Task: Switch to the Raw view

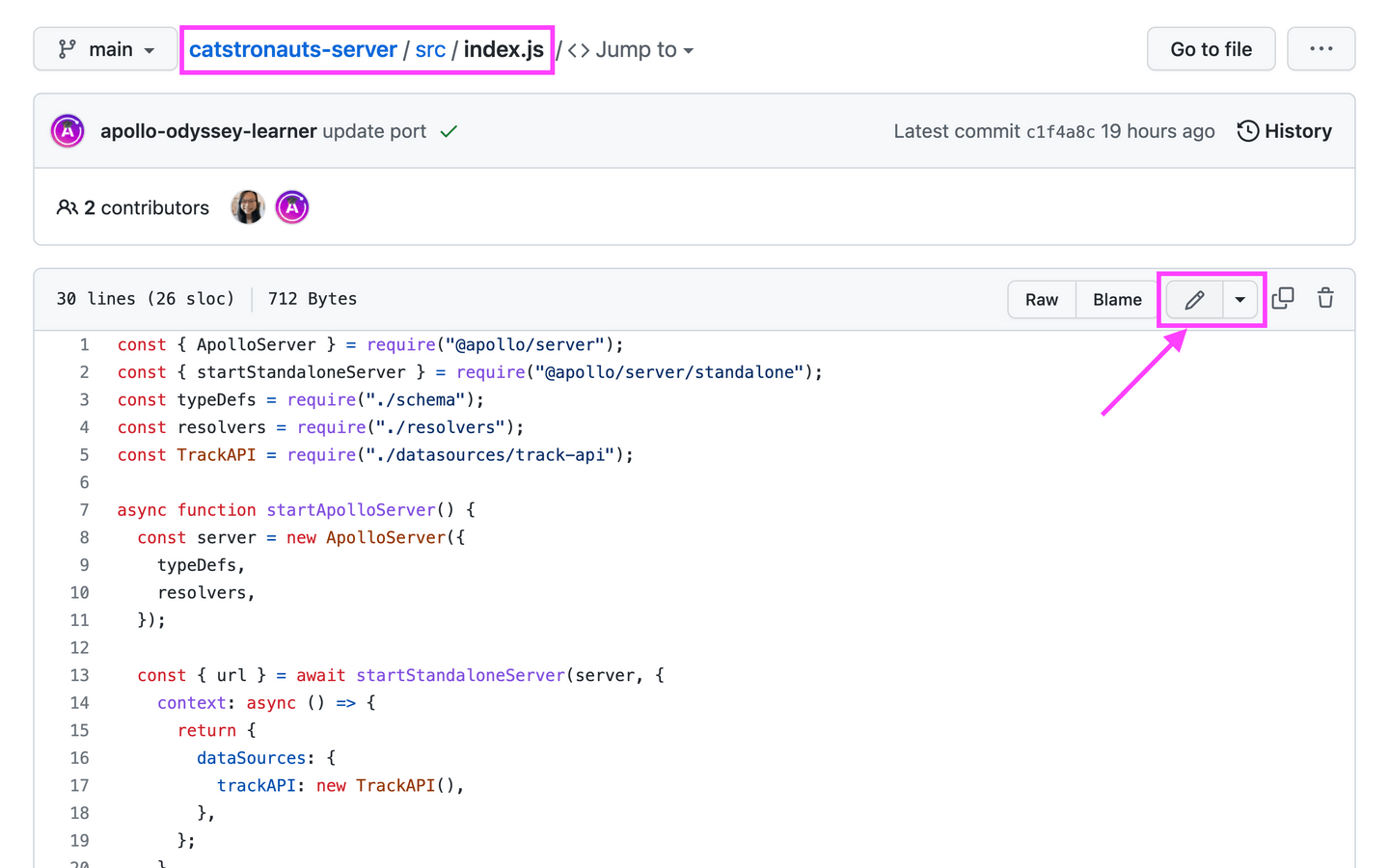Action: 1042,299
